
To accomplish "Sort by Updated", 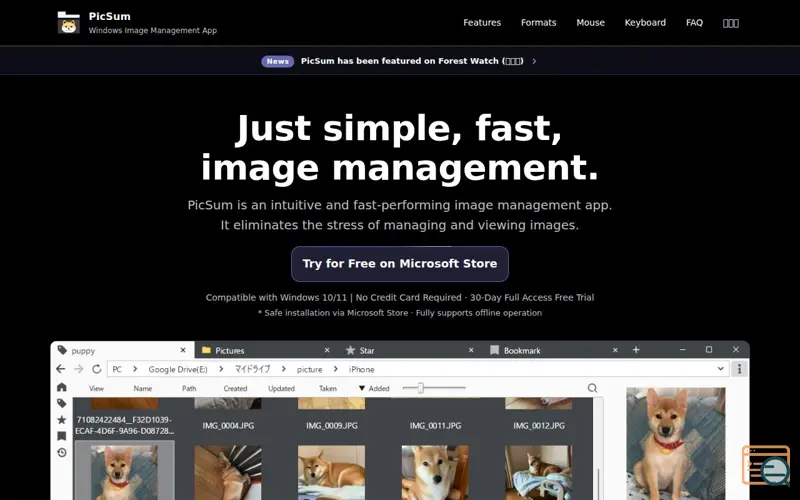I will coord(281,388).
